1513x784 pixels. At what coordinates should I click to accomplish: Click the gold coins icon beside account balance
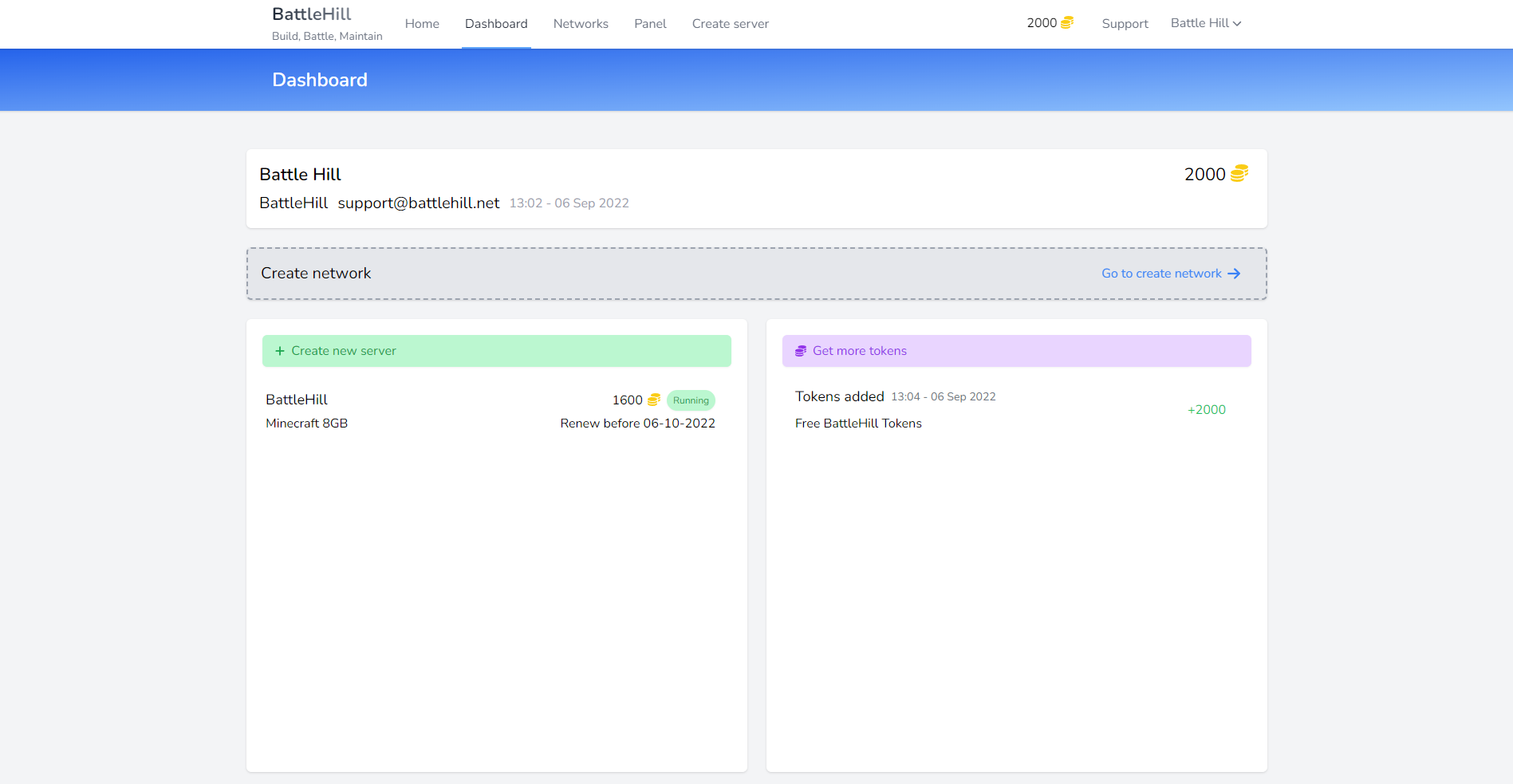point(1239,174)
